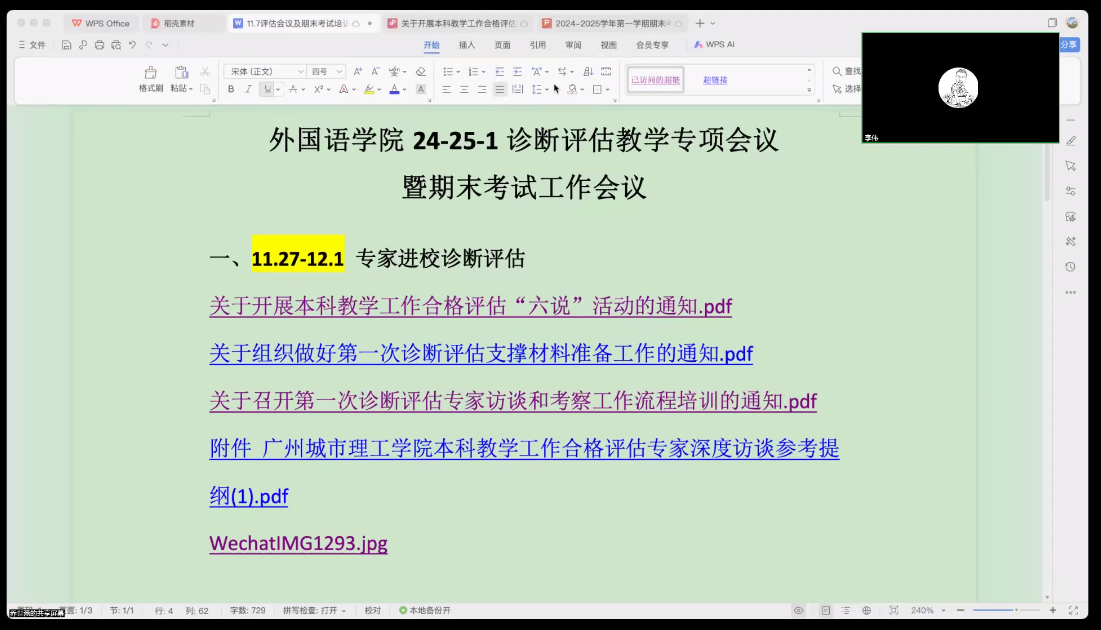
Task: Open the 文件 (File) menu
Action: coord(32,45)
